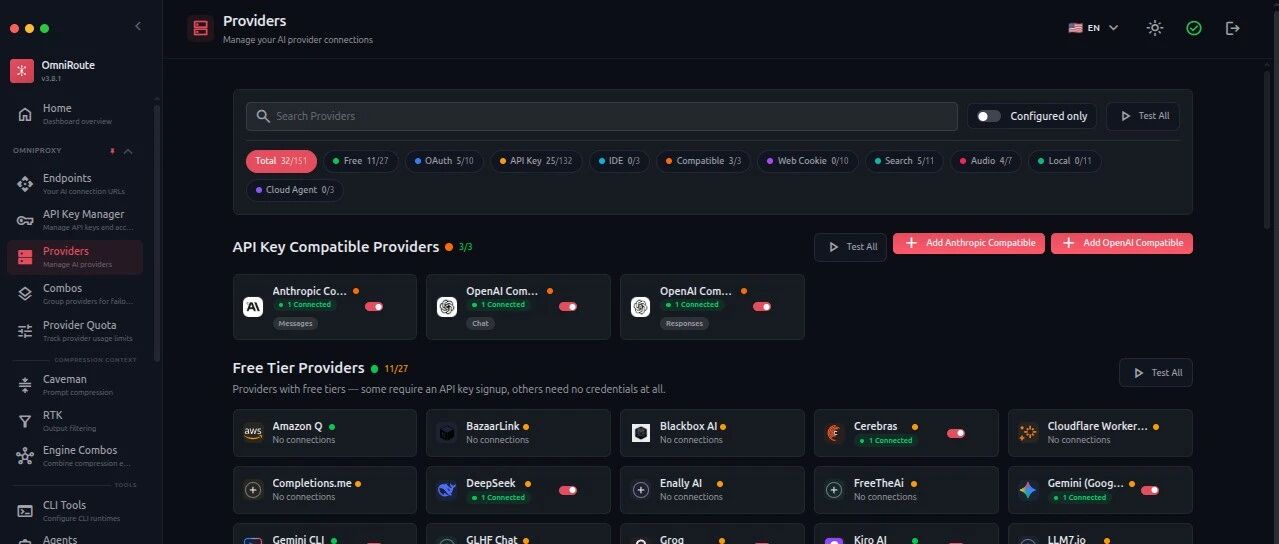This screenshot has height=544, width=1279.
Task: Click Test All for API Key Compatible Providers
Action: 850,247
